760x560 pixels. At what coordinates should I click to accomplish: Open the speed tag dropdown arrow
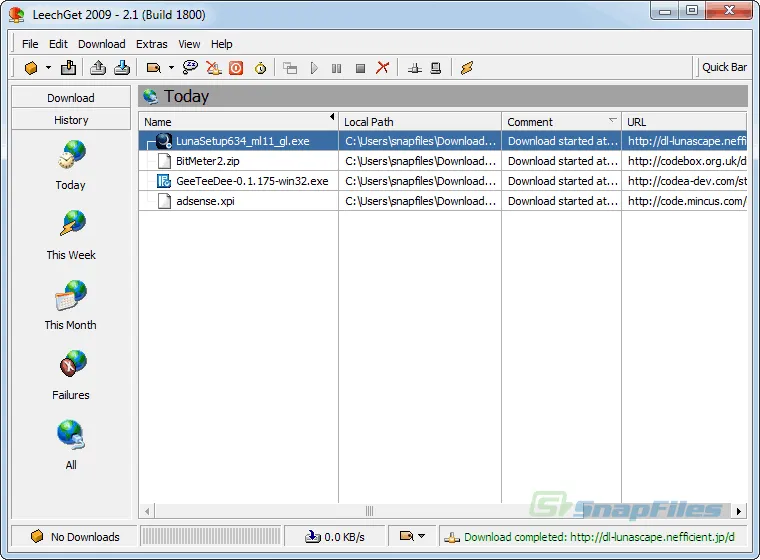click(171, 68)
